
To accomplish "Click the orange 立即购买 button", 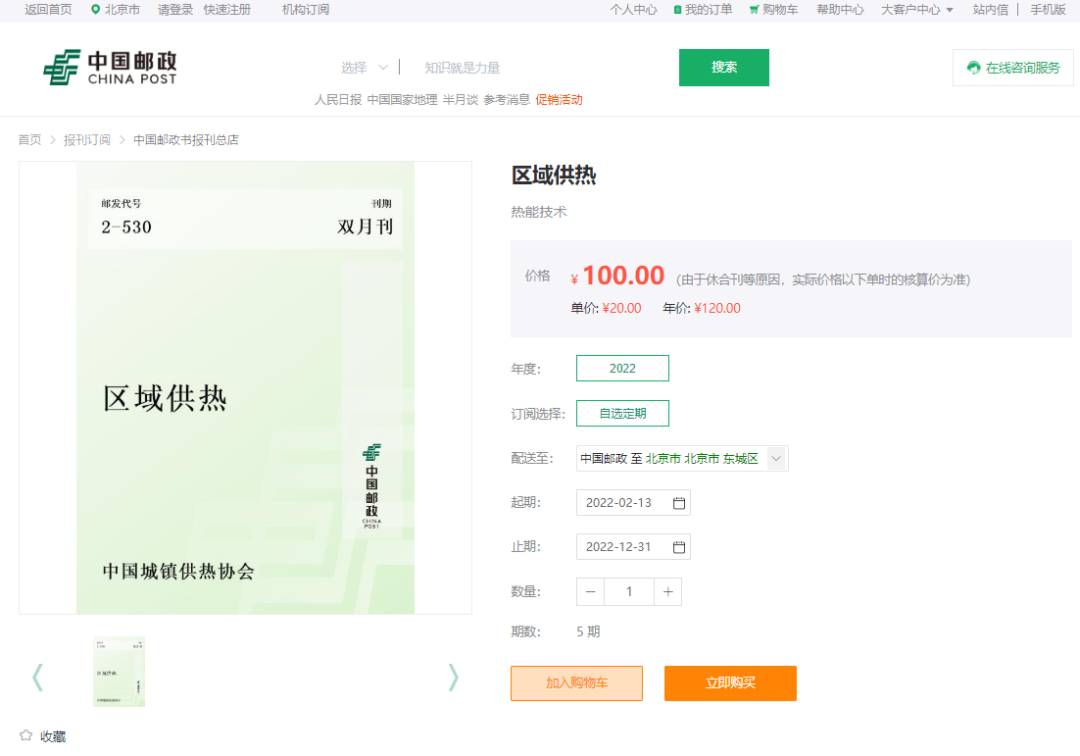I will (x=730, y=683).
